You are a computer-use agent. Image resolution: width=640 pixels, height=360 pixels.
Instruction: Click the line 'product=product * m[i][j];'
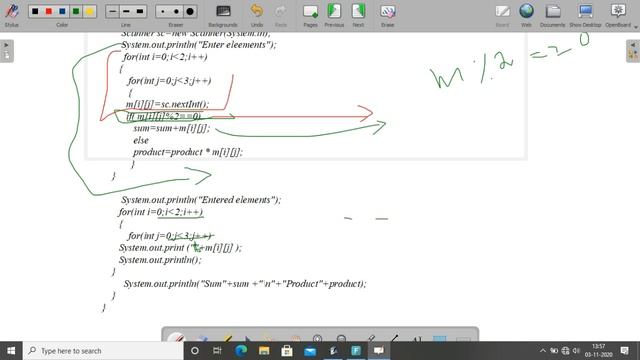click(x=188, y=152)
